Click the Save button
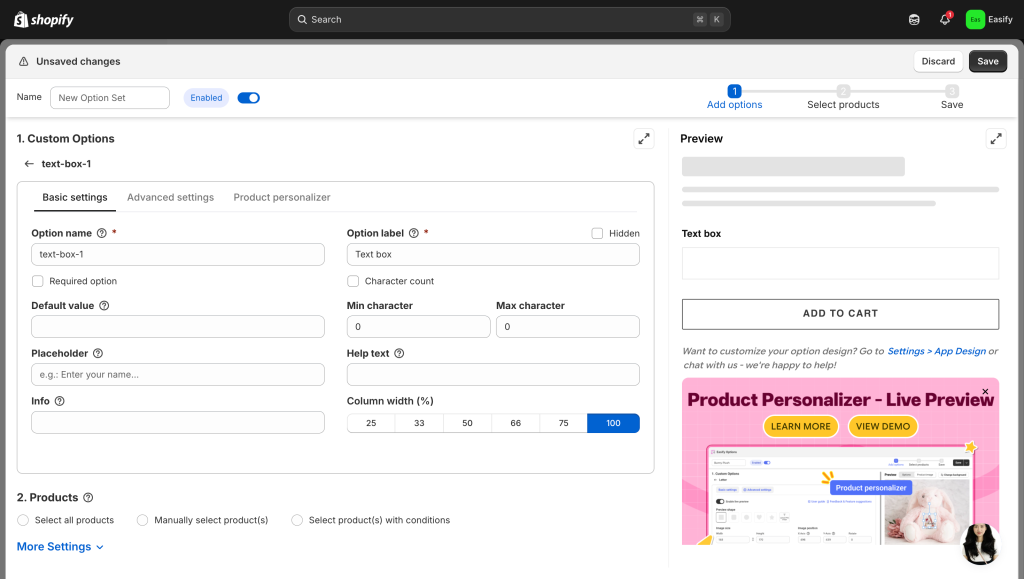The image size is (1024, 579). point(987,61)
